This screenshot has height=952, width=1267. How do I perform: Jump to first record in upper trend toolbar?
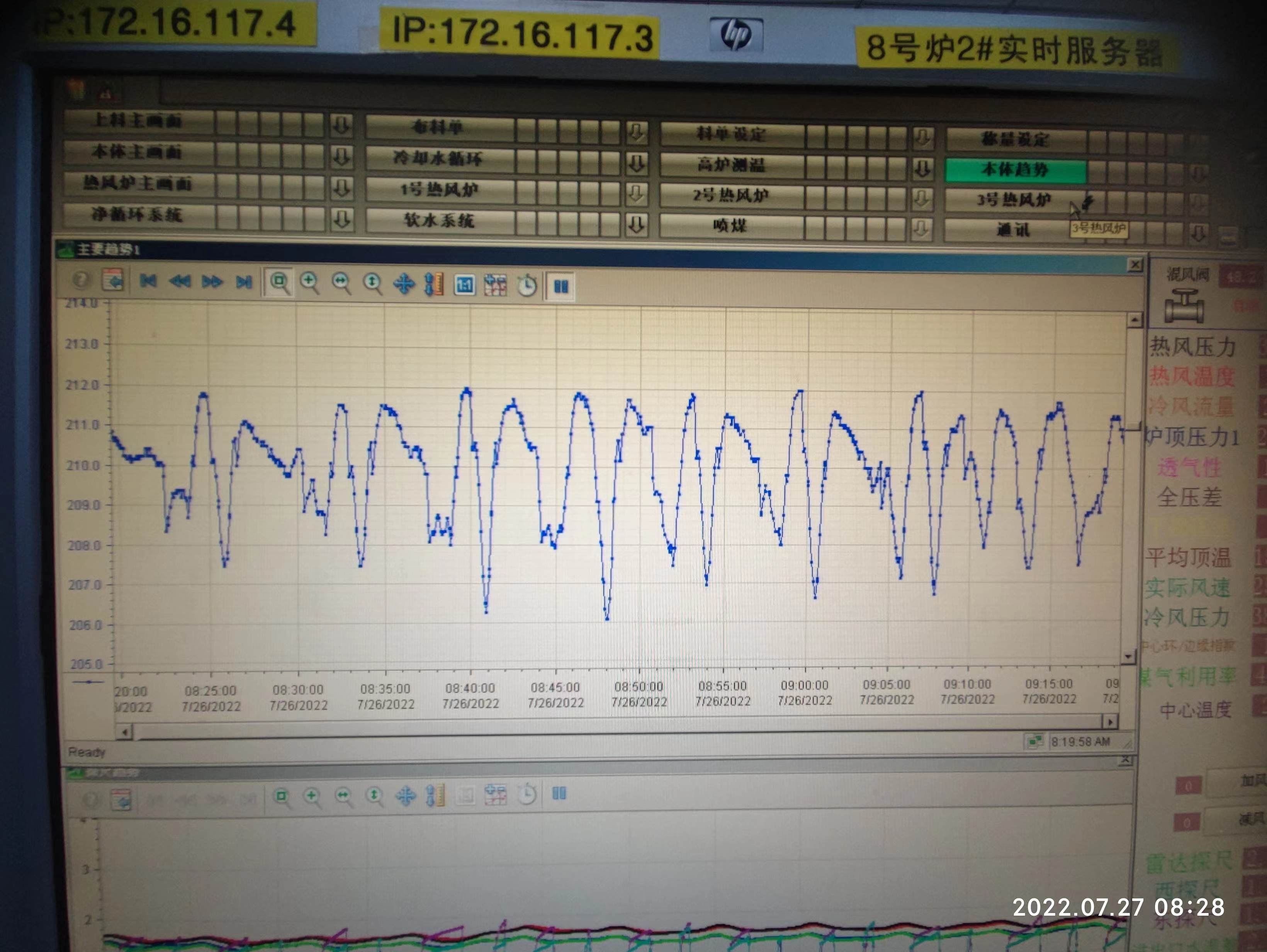pyautogui.click(x=148, y=280)
